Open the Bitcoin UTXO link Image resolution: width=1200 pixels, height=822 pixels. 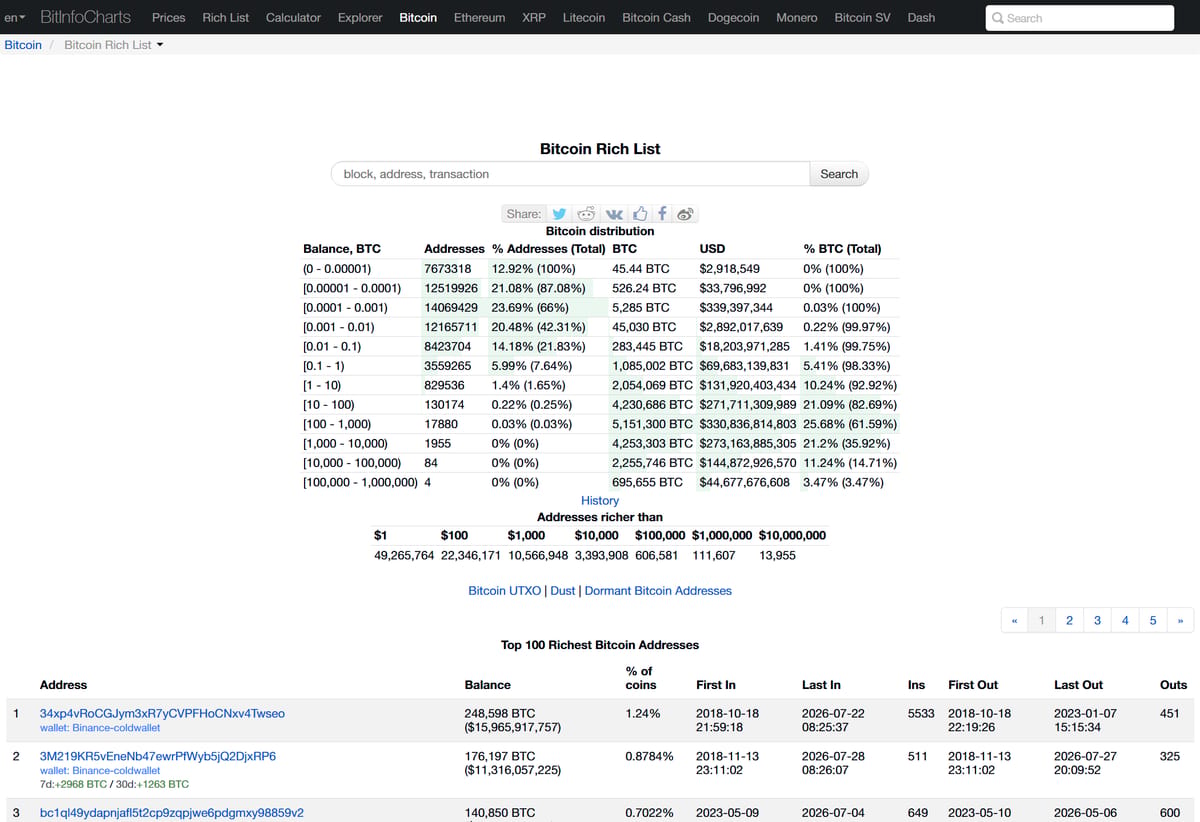(506, 591)
